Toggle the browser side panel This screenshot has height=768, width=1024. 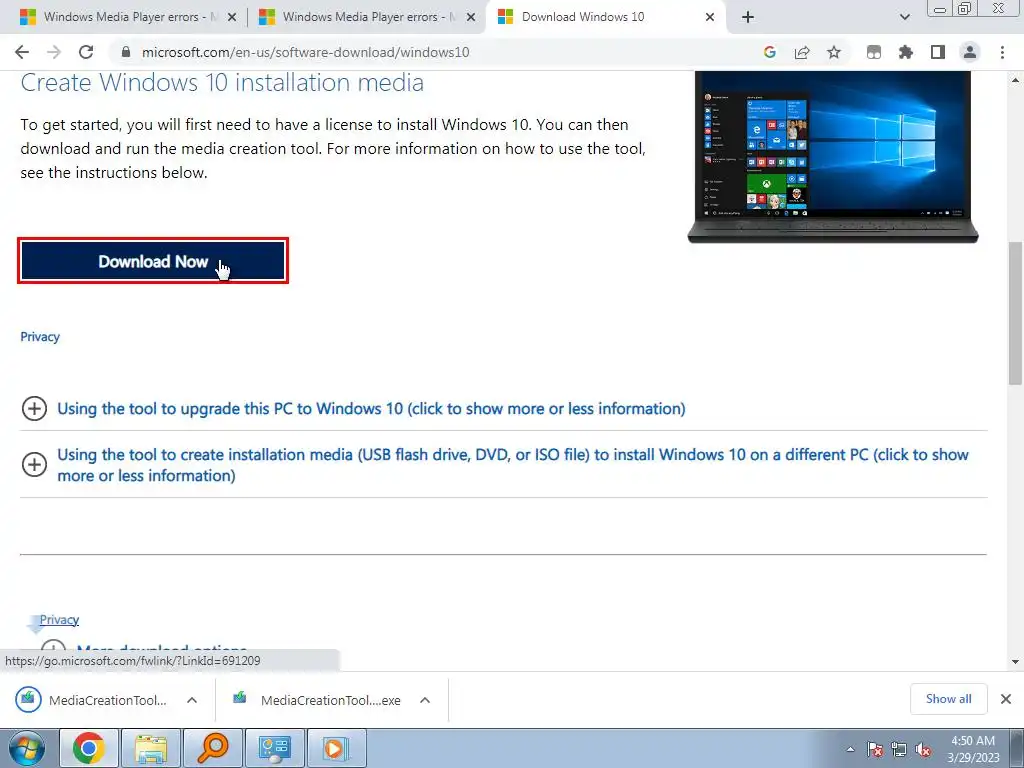click(938, 52)
